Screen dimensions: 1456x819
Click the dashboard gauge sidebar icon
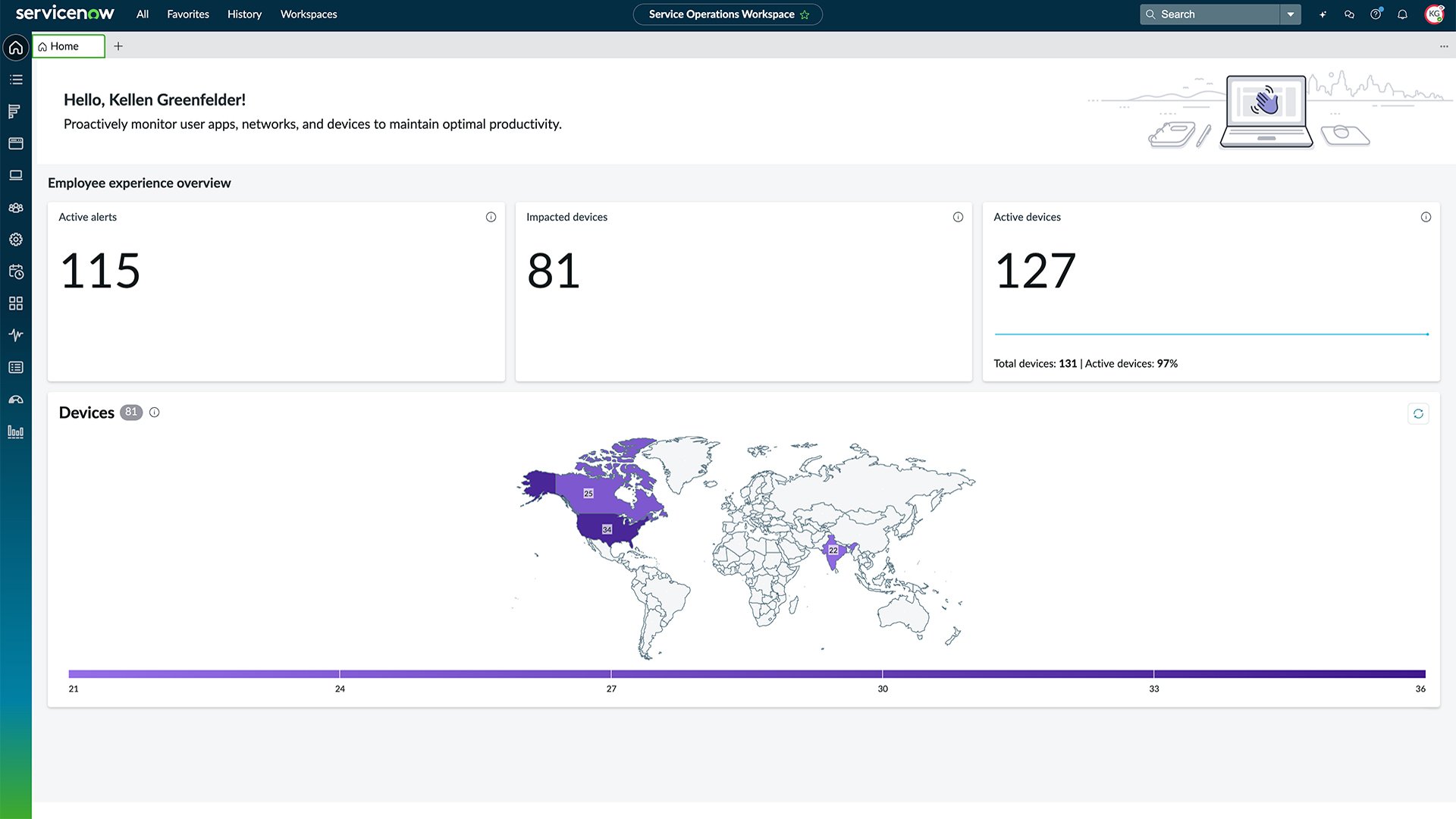(x=16, y=400)
